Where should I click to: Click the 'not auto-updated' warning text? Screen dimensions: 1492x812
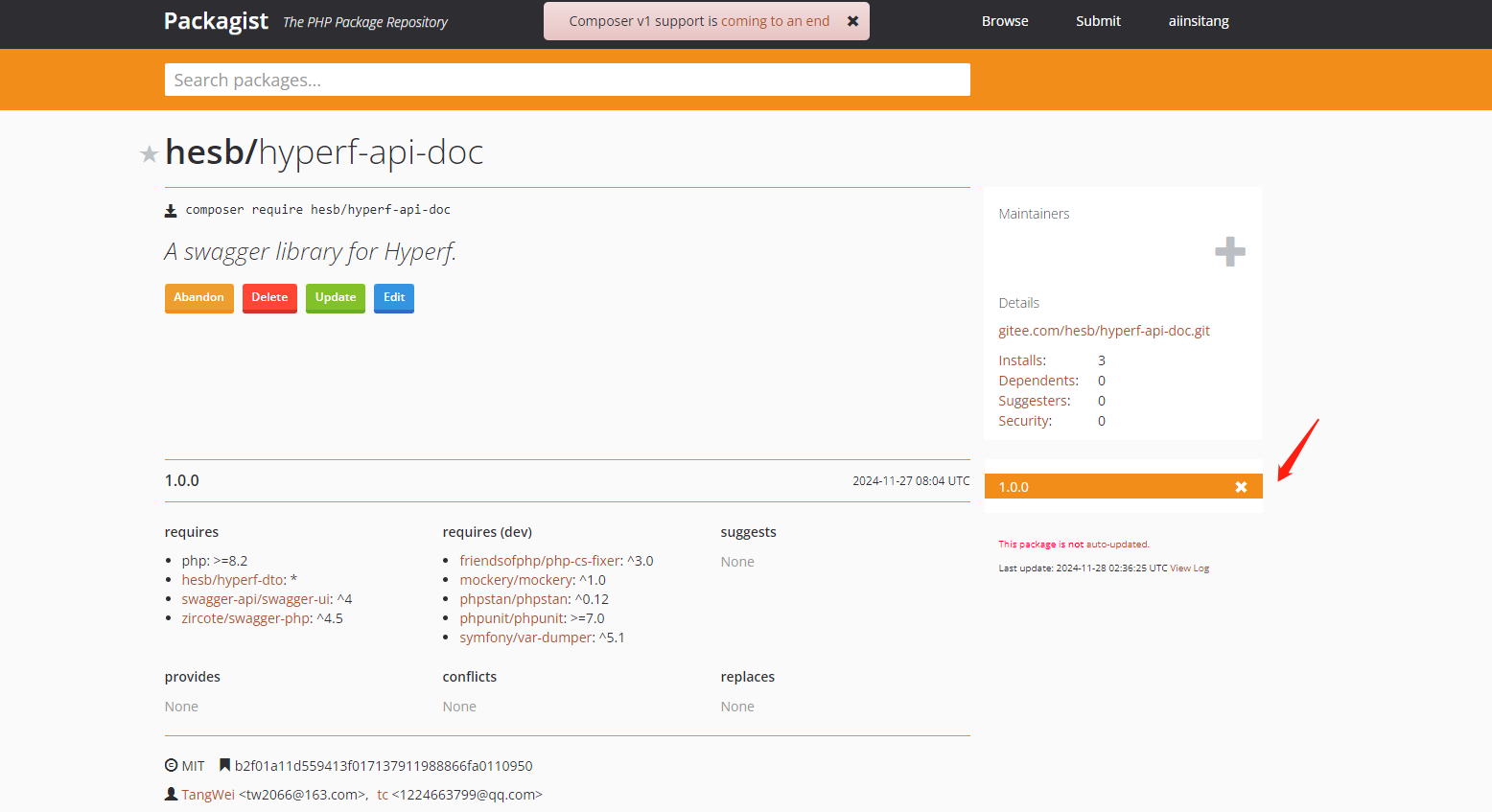coord(1073,545)
